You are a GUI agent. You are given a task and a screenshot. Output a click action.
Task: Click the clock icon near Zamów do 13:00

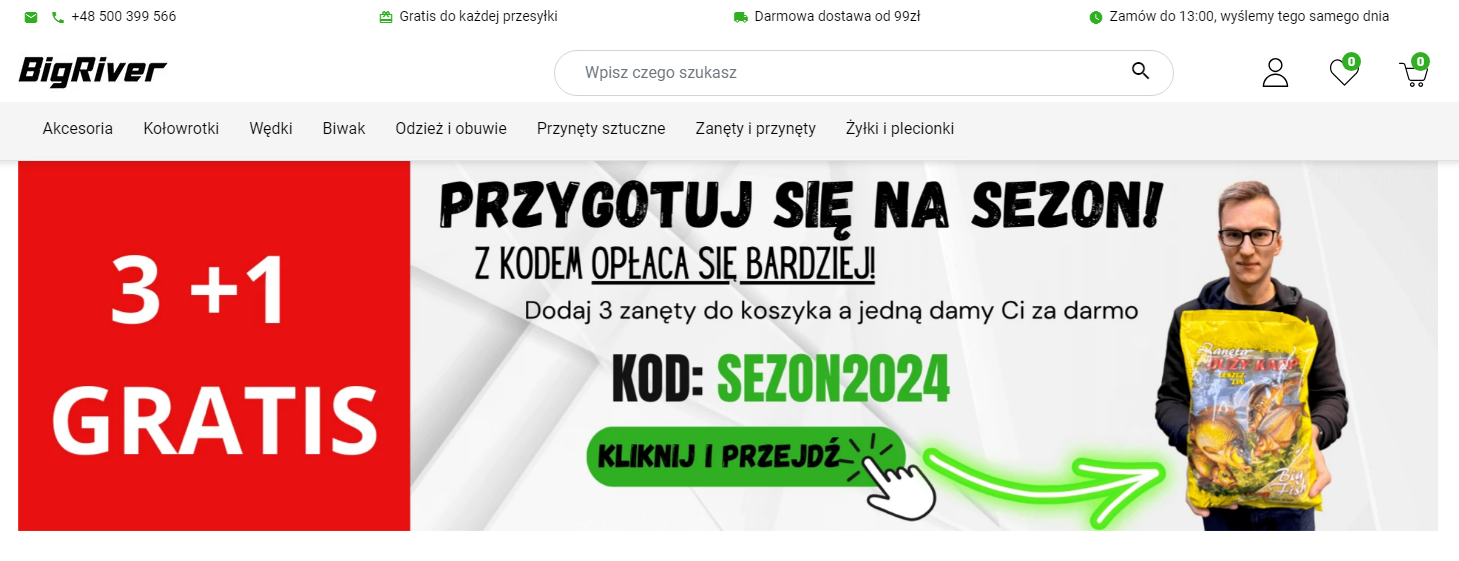coord(1096,17)
